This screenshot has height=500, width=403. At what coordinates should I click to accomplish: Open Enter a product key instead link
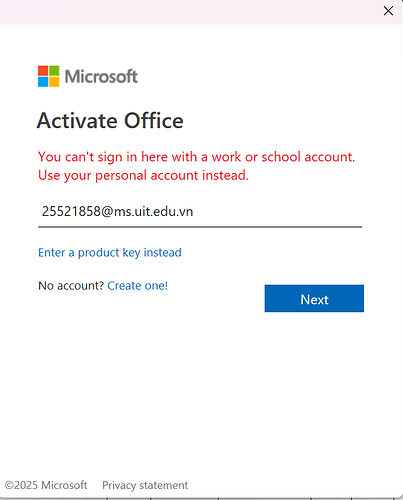110,253
